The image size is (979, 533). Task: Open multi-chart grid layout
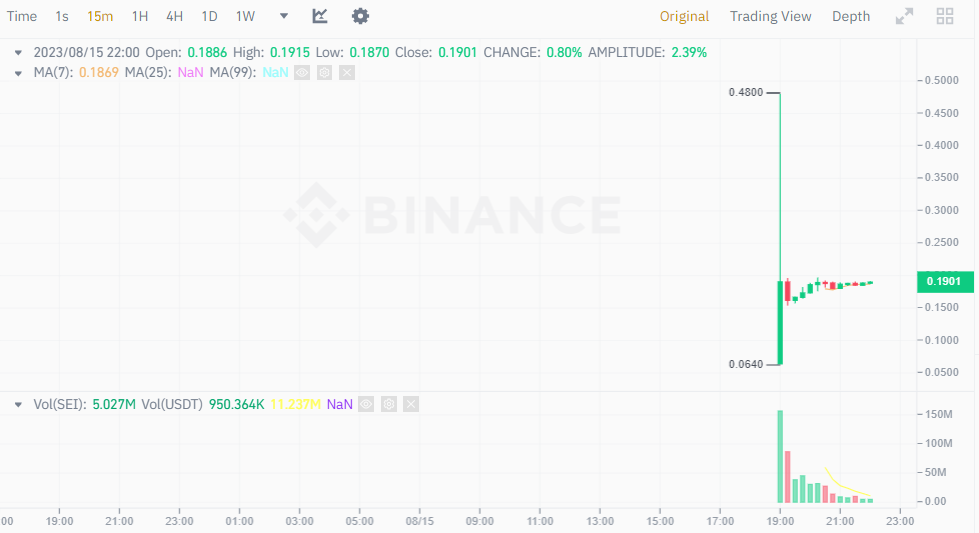(x=945, y=16)
